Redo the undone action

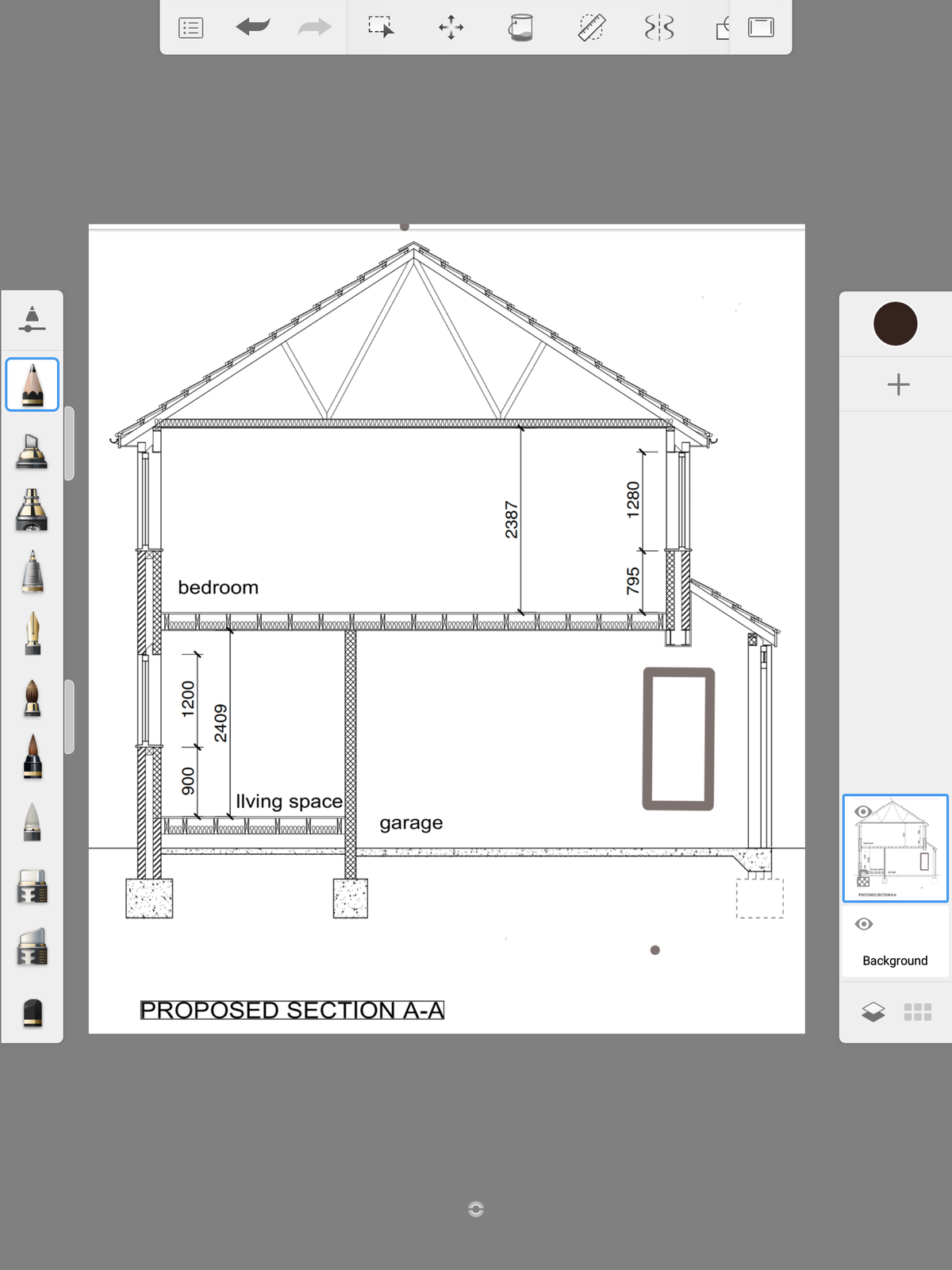click(314, 28)
